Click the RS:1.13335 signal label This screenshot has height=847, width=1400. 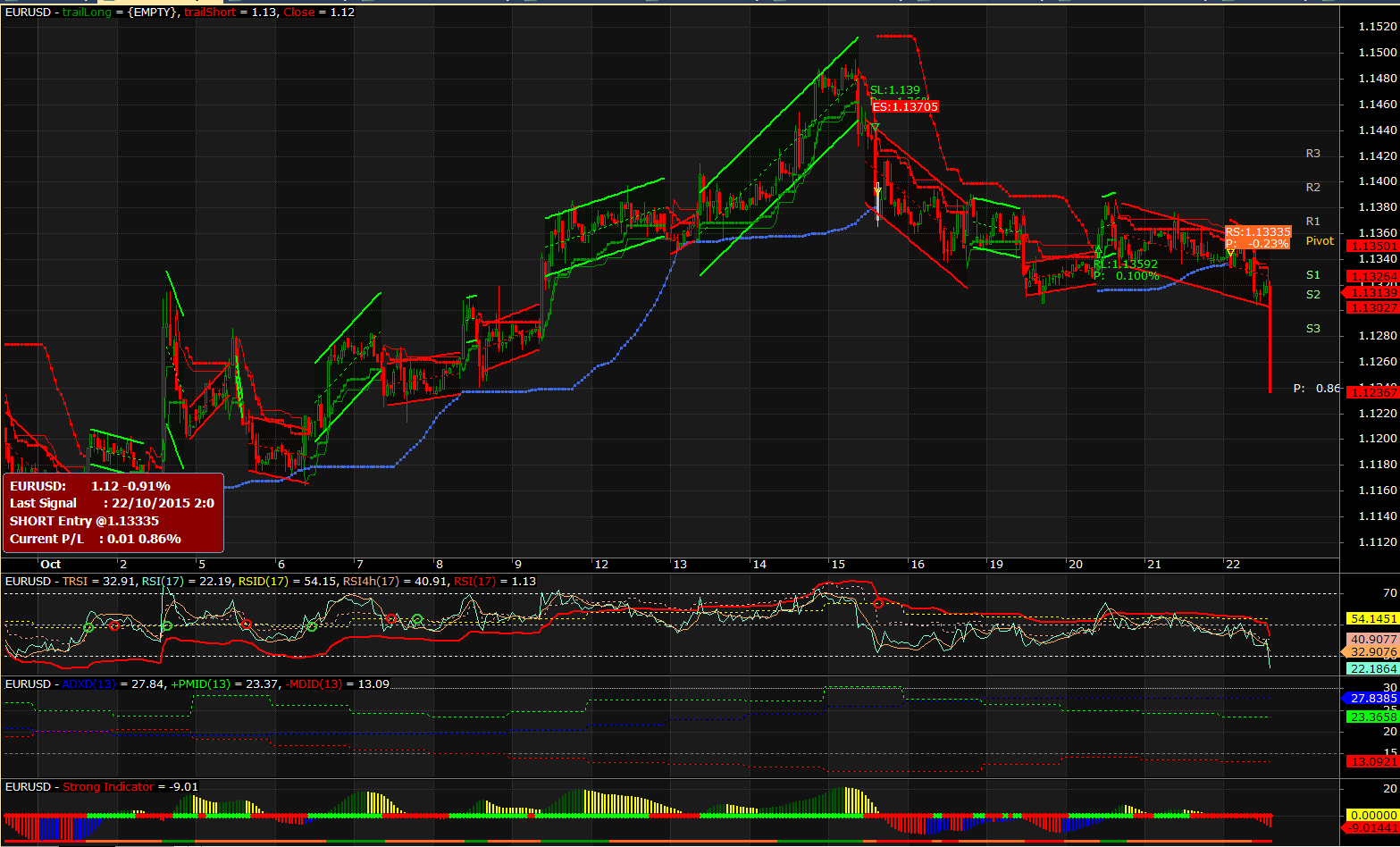tap(1258, 232)
